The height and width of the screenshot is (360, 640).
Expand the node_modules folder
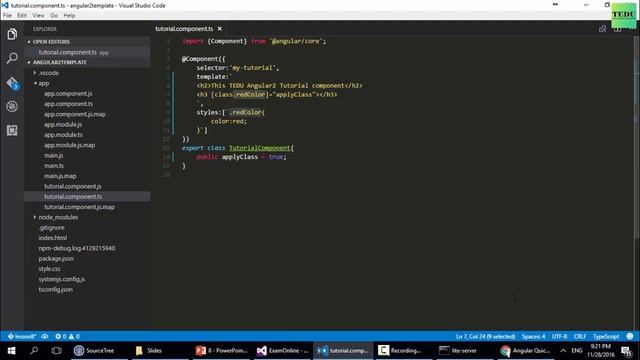[x=58, y=217]
